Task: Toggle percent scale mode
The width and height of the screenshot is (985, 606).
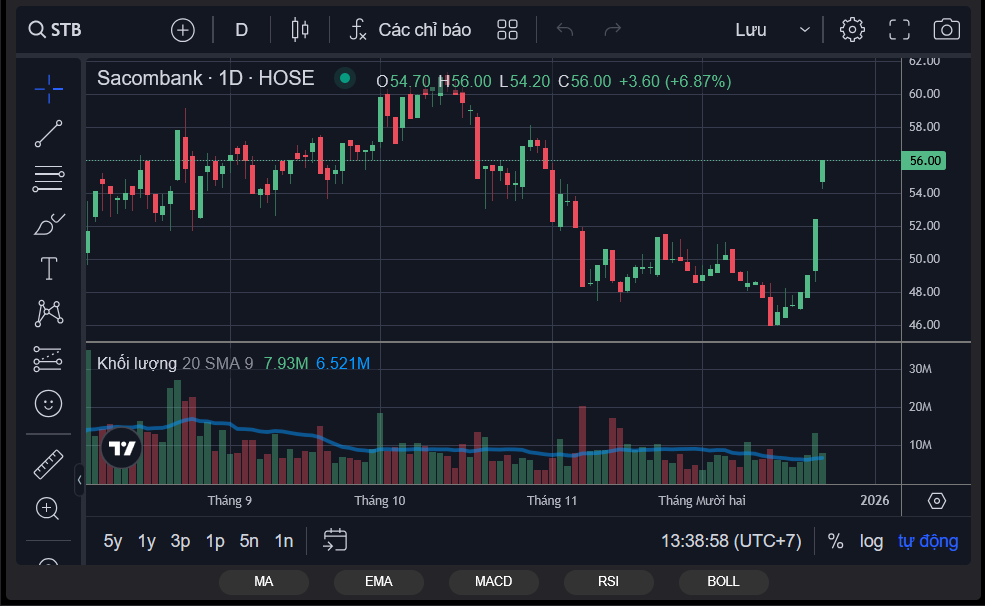Action: point(835,541)
